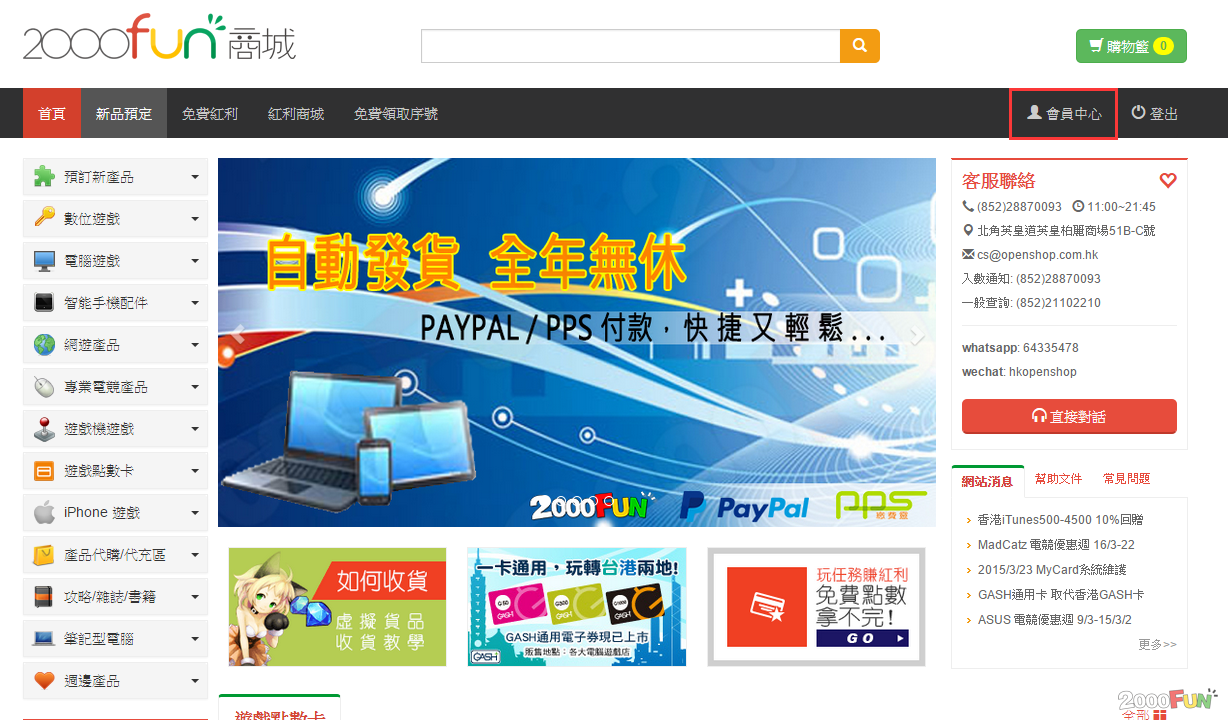
Task: Click the 會員中心 text label
Action: [x=1074, y=114]
